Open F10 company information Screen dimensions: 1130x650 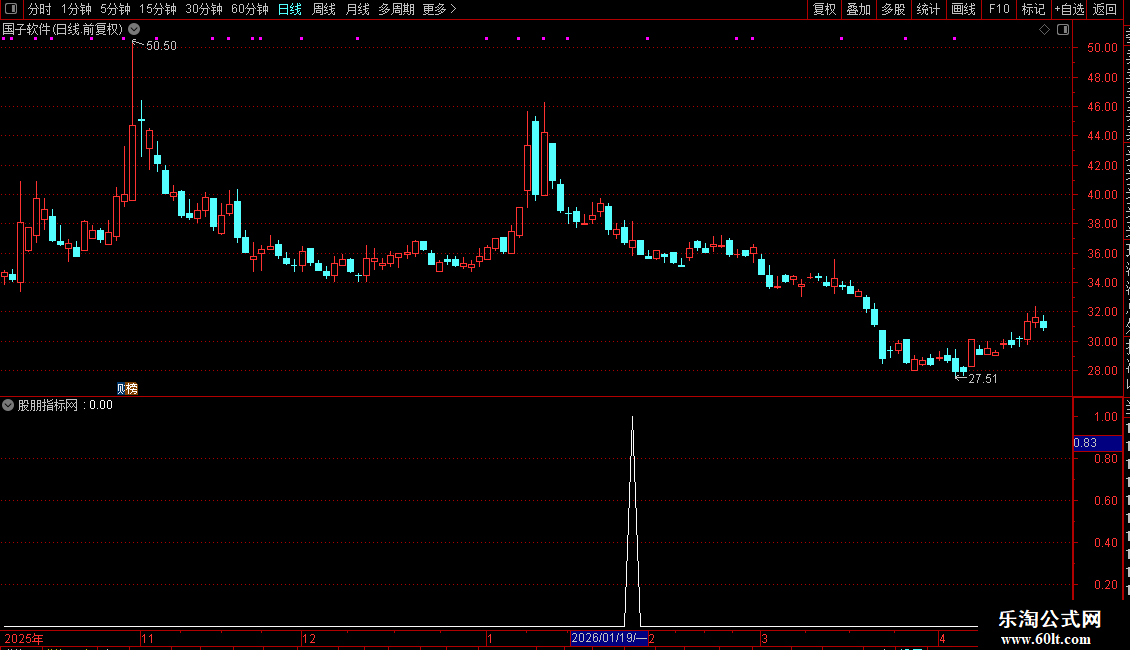(x=999, y=9)
